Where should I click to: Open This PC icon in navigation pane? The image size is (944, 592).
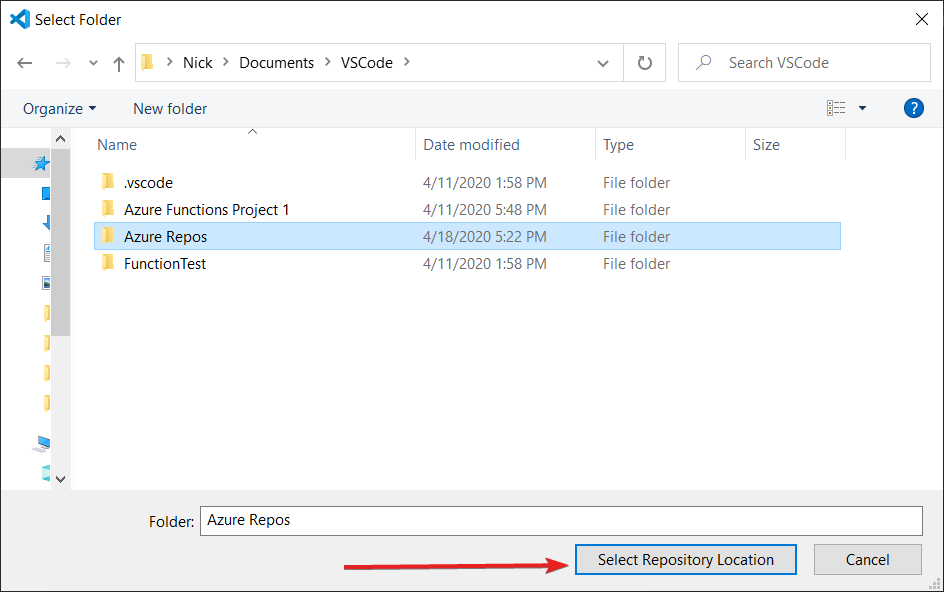tap(42, 444)
